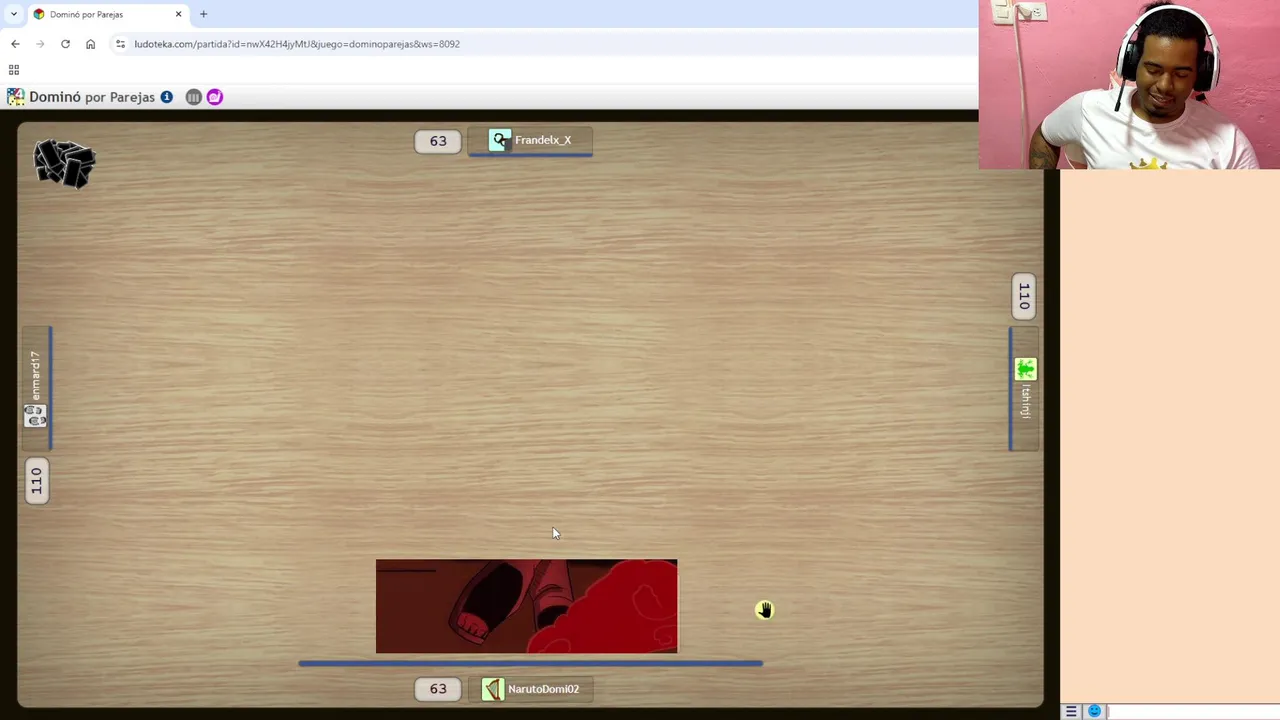Open the chat menu hamburger icon
Image resolution: width=1280 pixels, height=720 pixels.
click(x=1071, y=711)
